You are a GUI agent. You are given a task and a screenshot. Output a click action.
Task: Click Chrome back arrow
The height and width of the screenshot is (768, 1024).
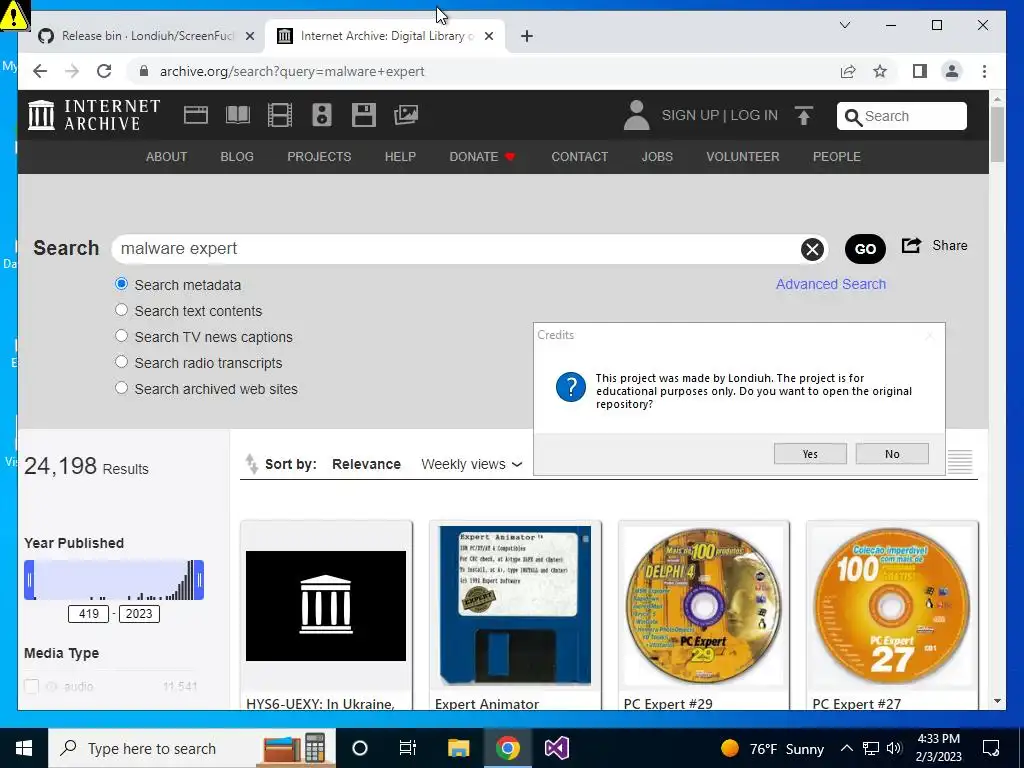(x=40, y=71)
